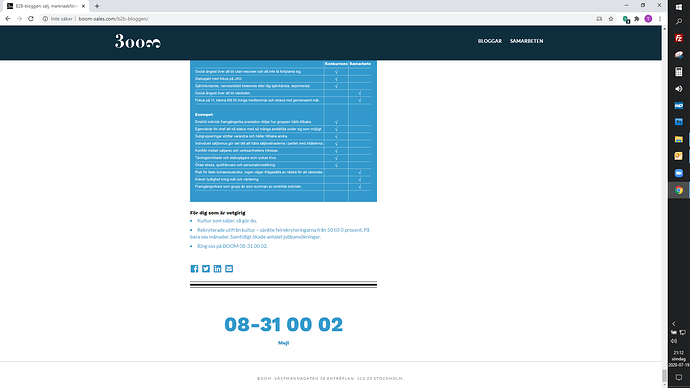Open the Windows Start menu
Viewport: 690px width, 388px height.
[x=679, y=7]
